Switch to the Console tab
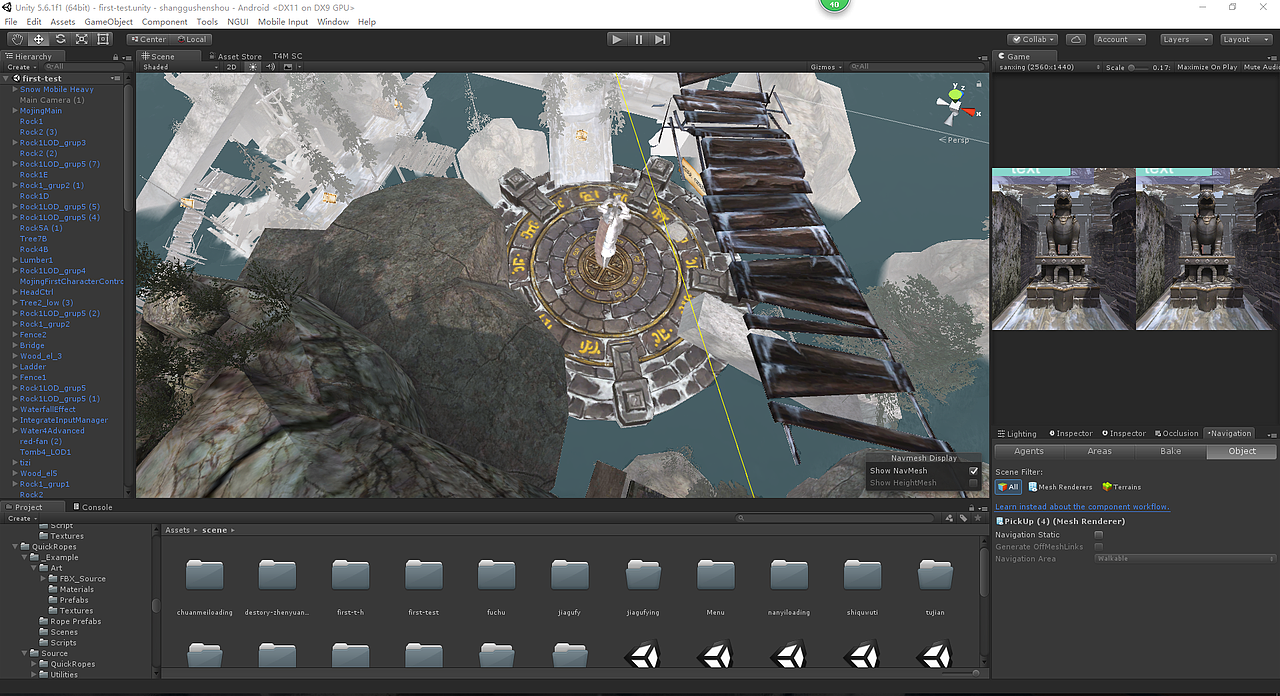This screenshot has width=1280, height=696. coord(91,507)
